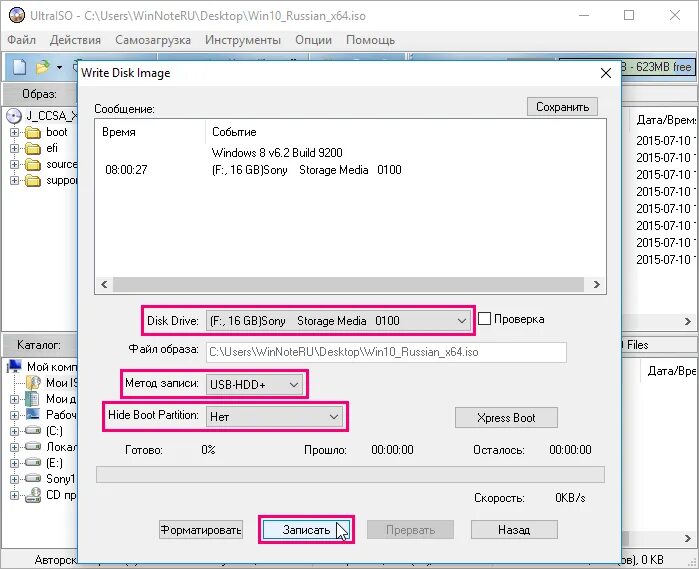Image resolution: width=699 pixels, height=569 pixels.
Task: Select the sources folder in image tree
Action: [x=33, y=165]
